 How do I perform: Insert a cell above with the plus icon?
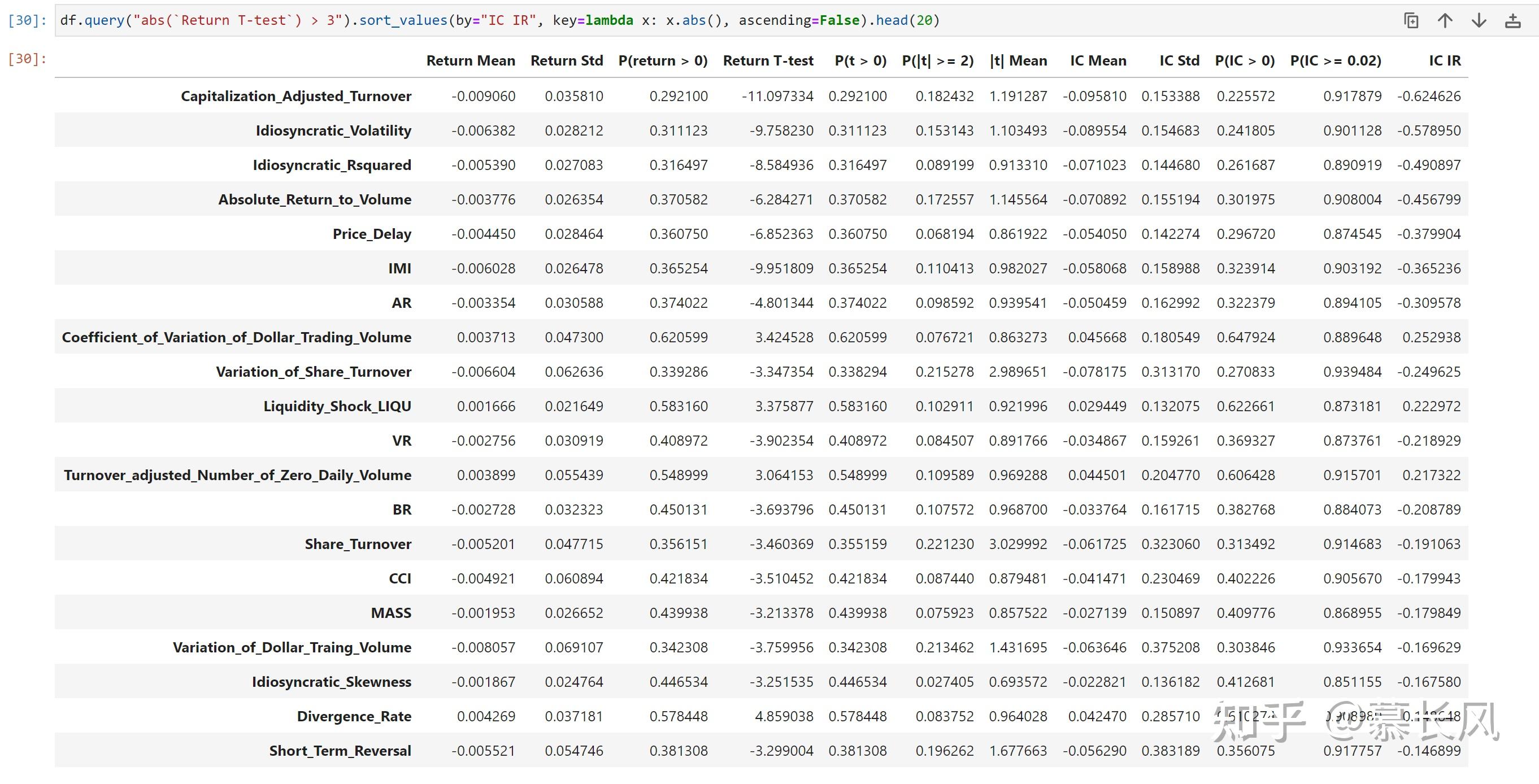pos(1512,21)
